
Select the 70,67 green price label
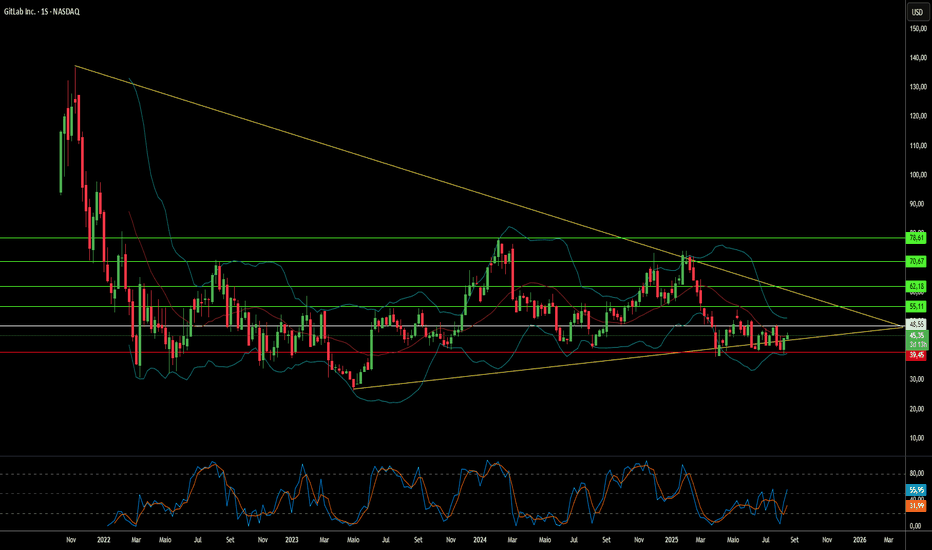(x=917, y=262)
